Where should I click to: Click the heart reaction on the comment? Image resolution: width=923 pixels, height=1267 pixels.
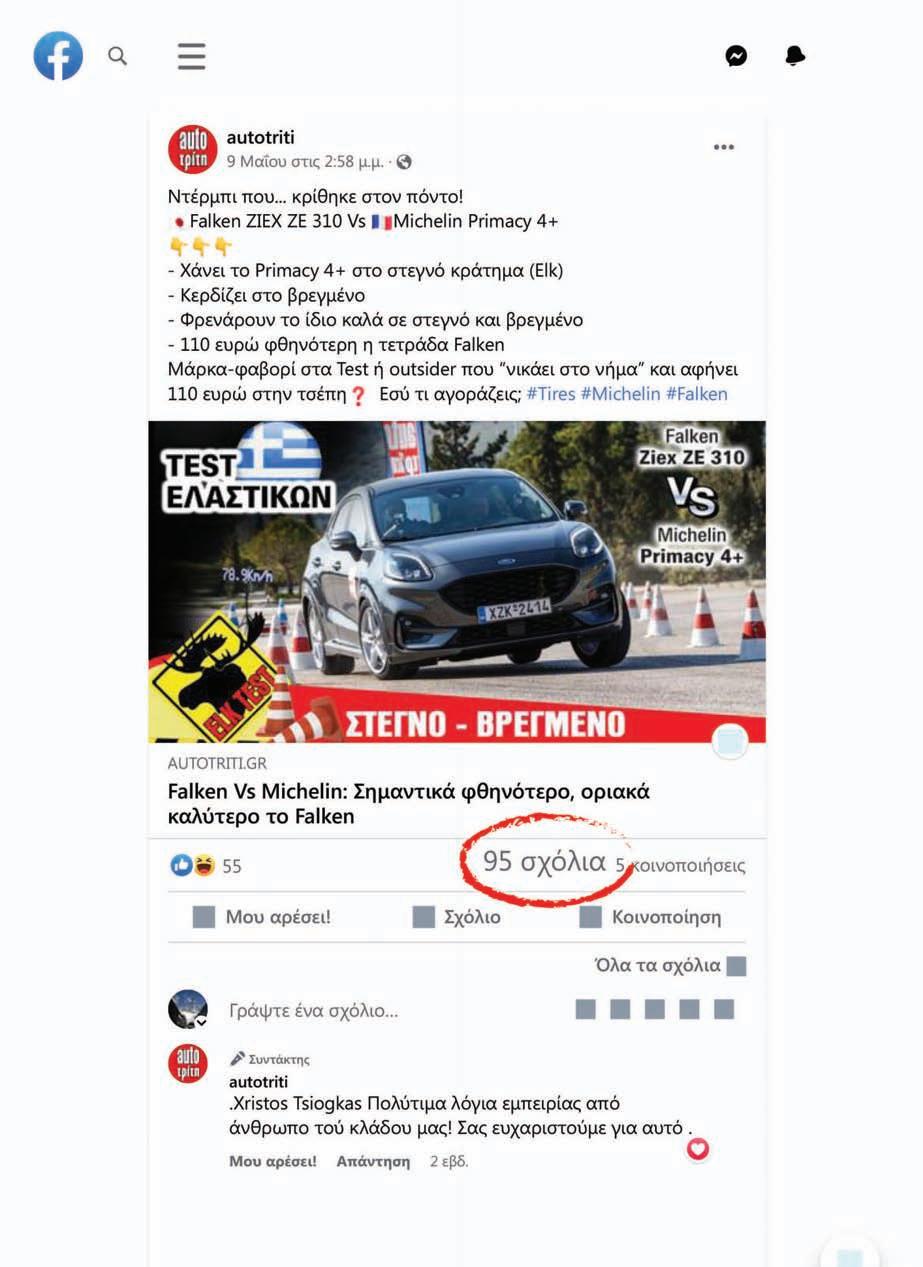tap(698, 1149)
